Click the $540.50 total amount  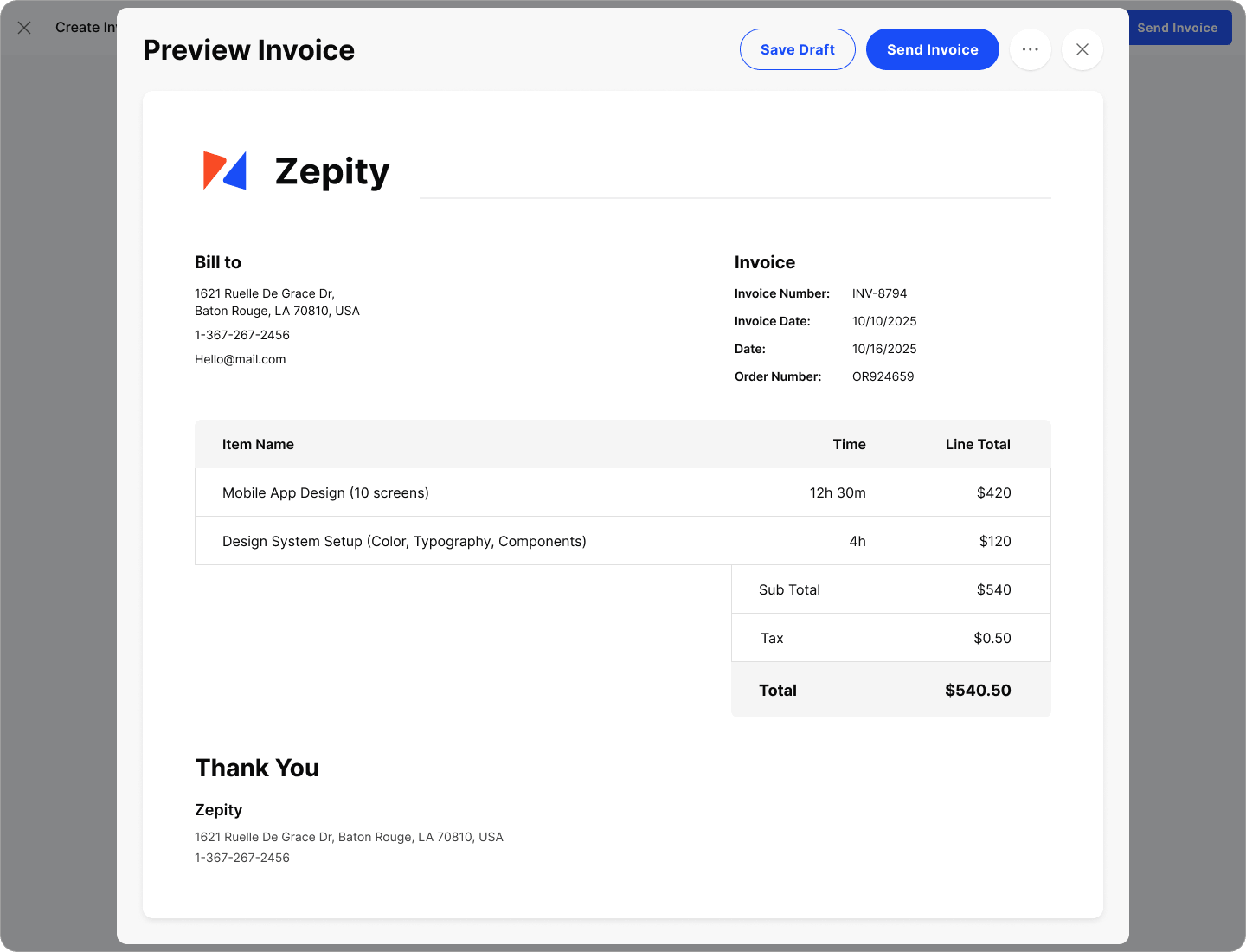pyautogui.click(x=978, y=690)
